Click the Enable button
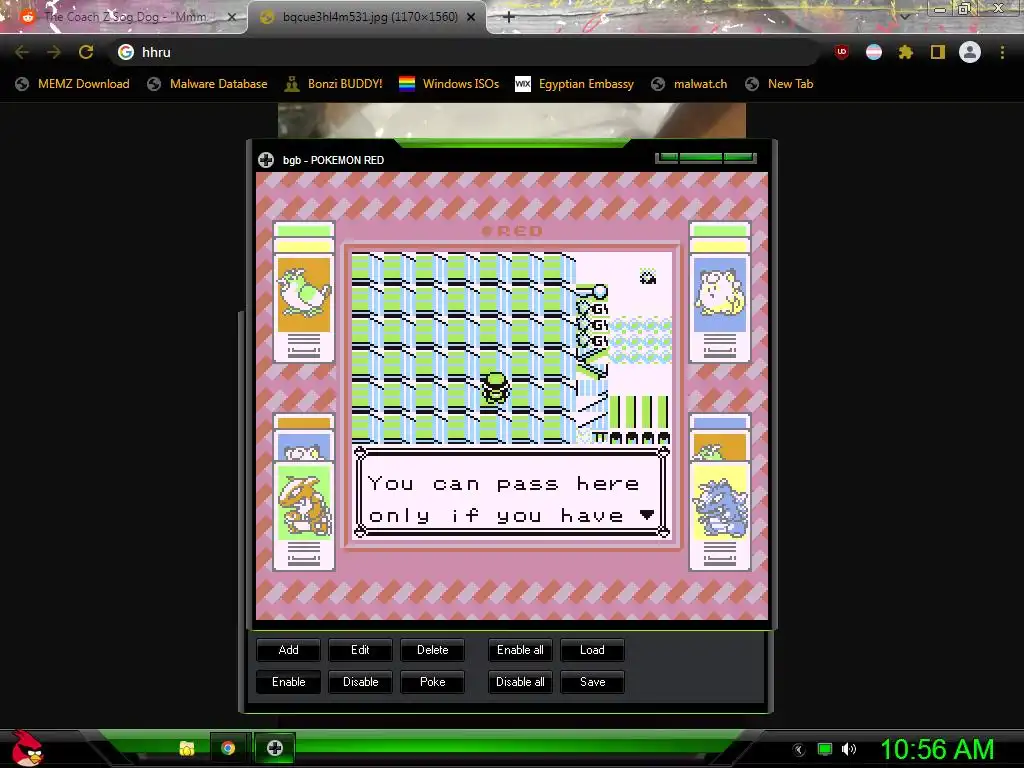1024x768 pixels. [288, 682]
